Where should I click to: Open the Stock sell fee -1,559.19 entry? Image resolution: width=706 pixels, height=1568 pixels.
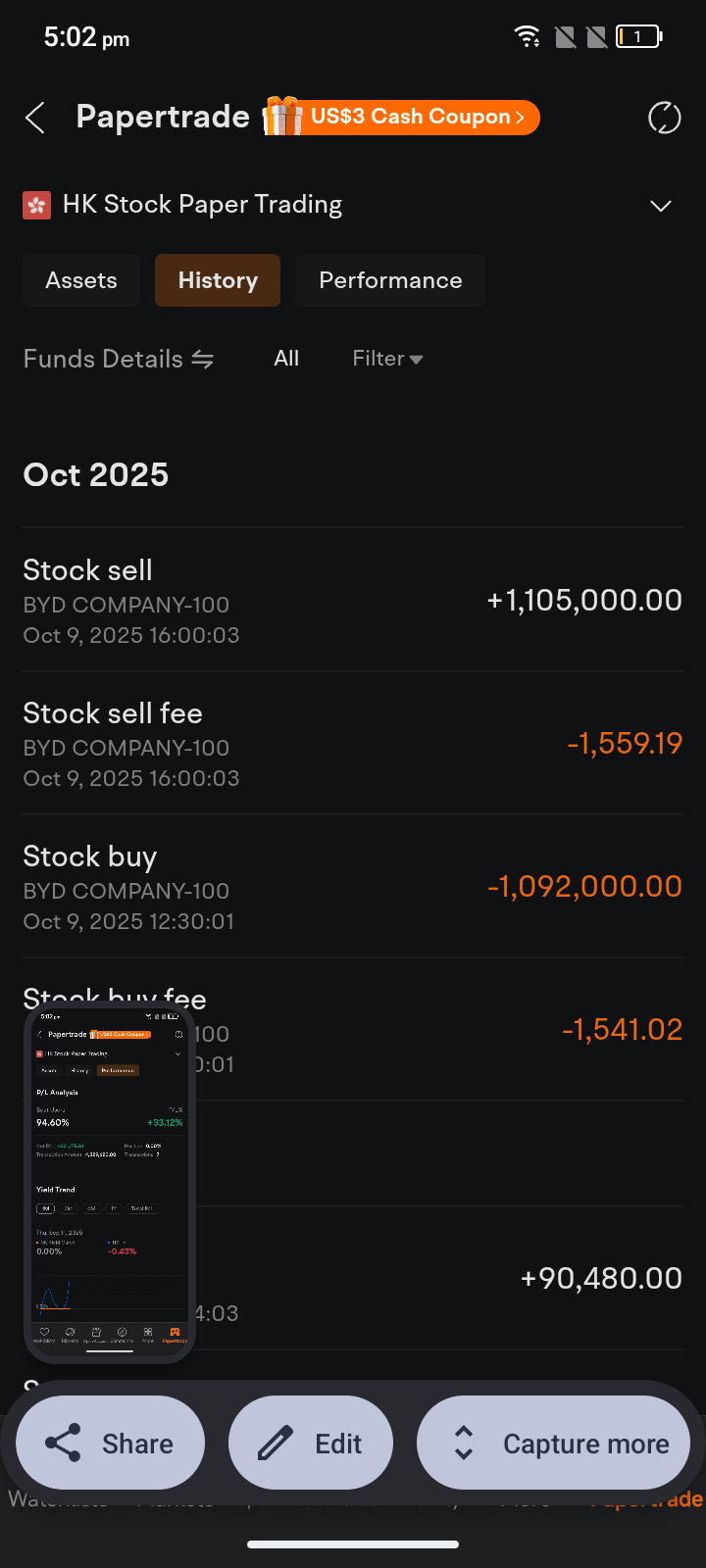(353, 744)
